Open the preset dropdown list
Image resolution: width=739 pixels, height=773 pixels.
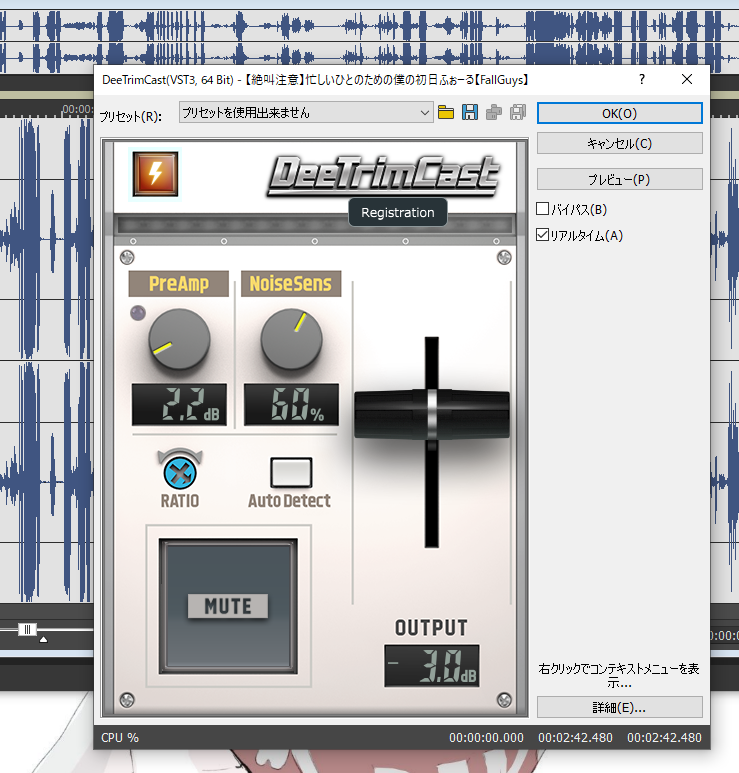point(306,113)
